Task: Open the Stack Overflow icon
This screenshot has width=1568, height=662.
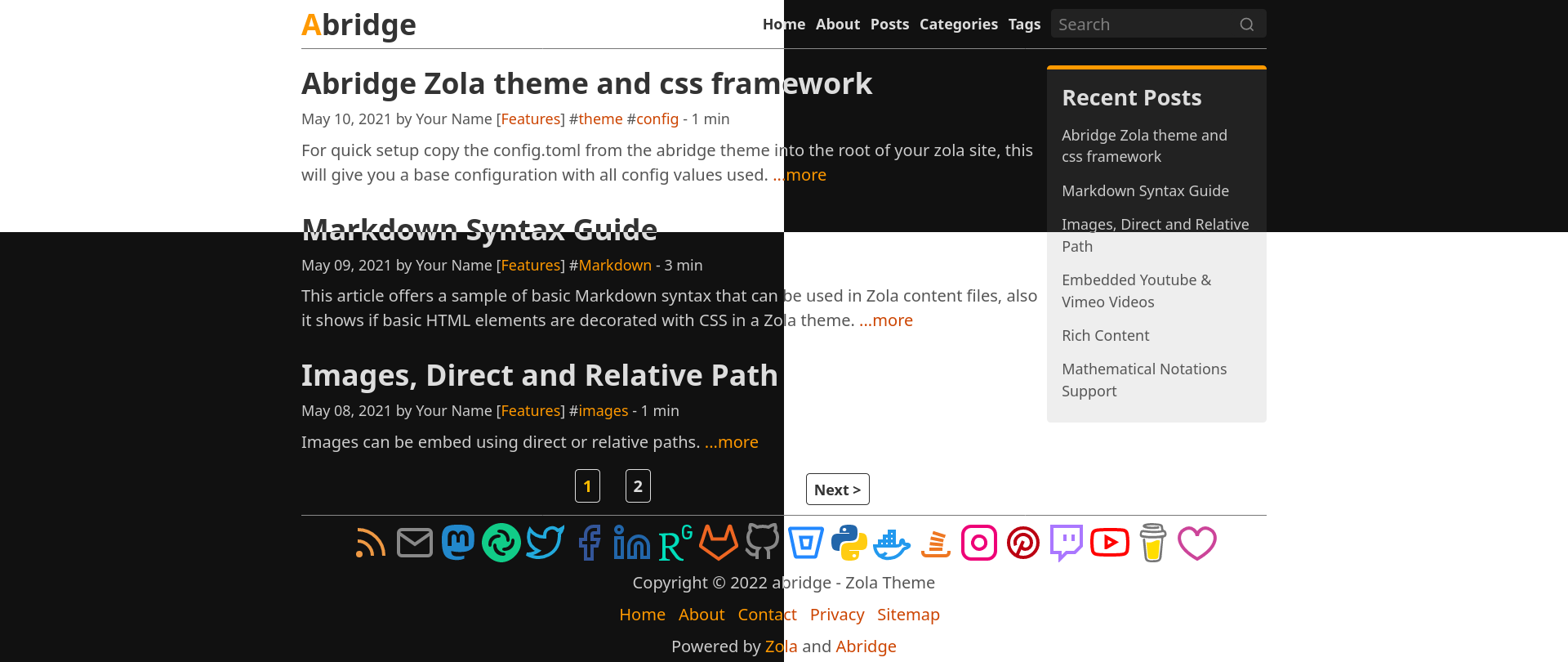Action: [936, 543]
